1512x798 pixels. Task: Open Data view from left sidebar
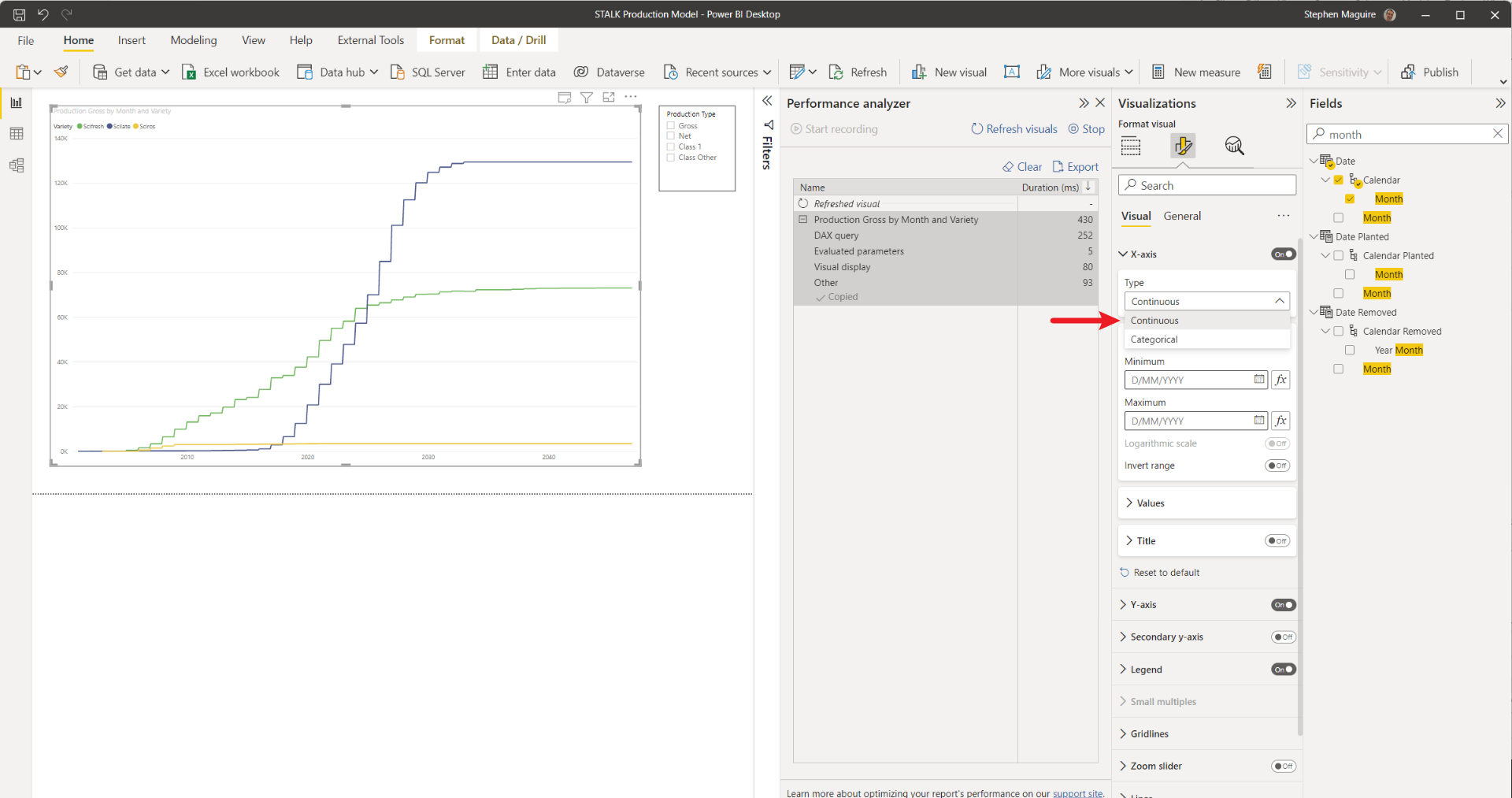pos(17,134)
